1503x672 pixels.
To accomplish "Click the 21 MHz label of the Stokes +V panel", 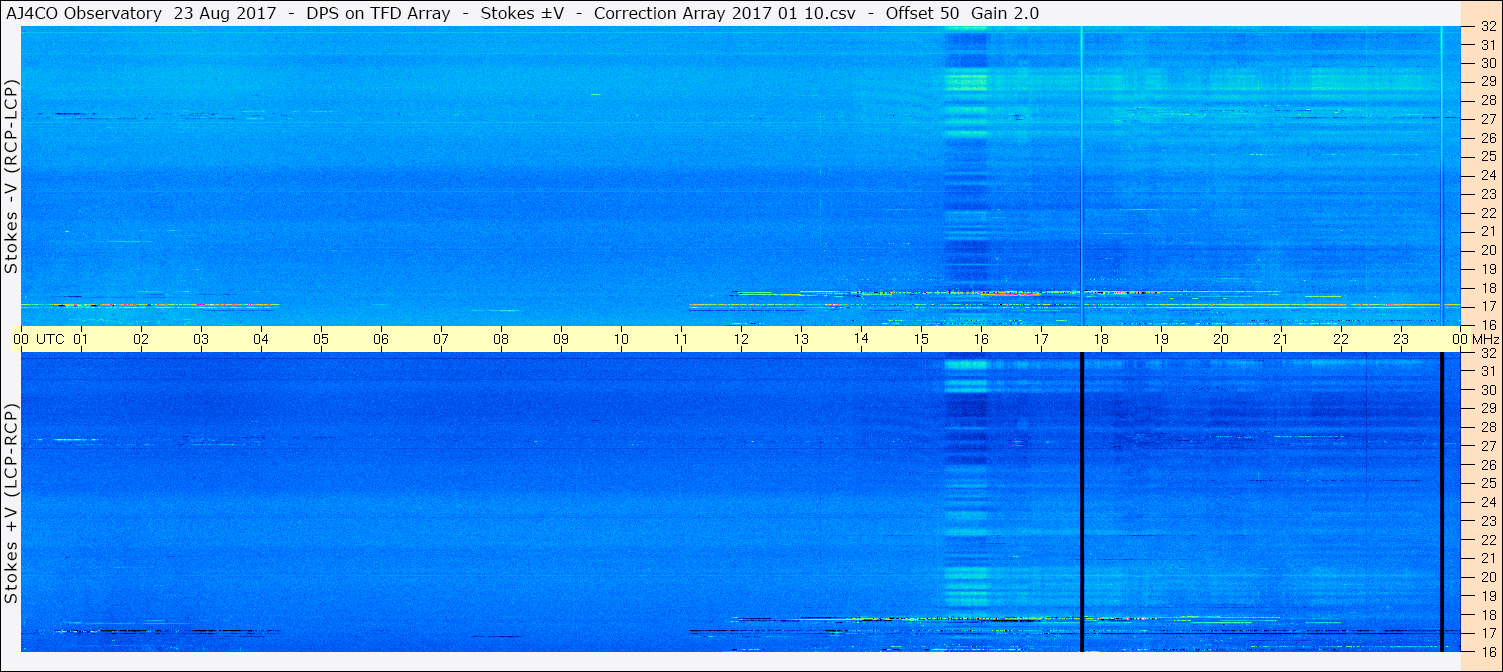I will (1487, 558).
